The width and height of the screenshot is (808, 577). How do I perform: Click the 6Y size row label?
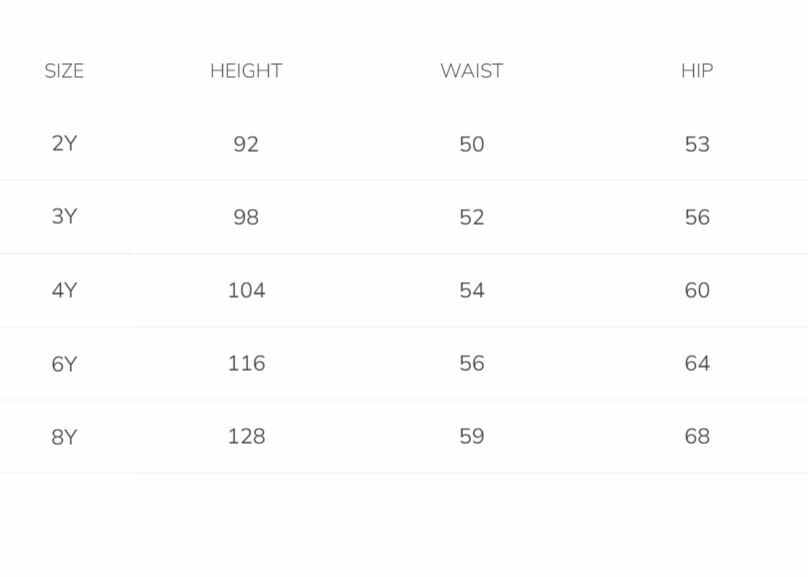(64, 364)
